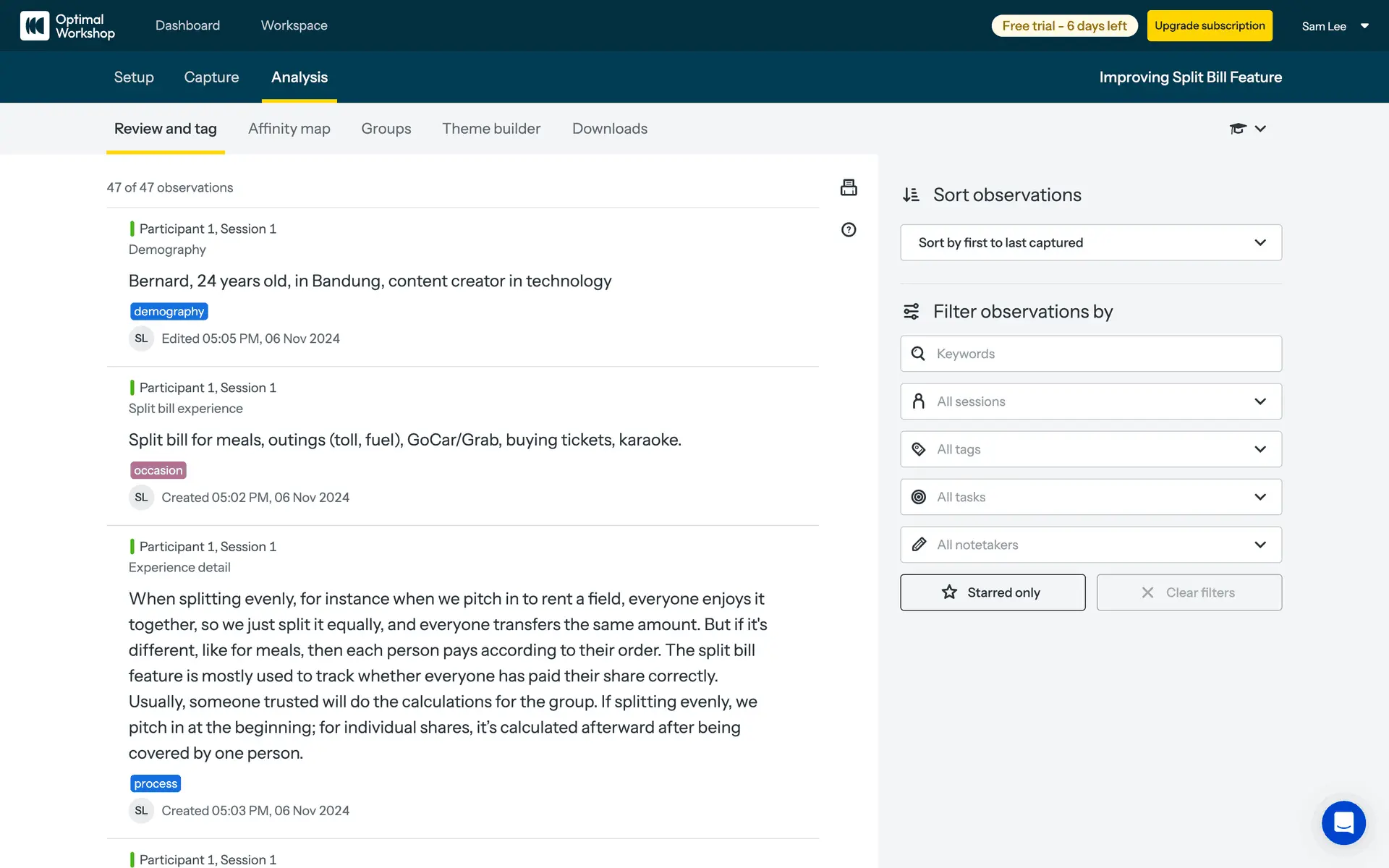Switch to the Affinity map tab
This screenshot has height=868, width=1389.
pyautogui.click(x=289, y=129)
